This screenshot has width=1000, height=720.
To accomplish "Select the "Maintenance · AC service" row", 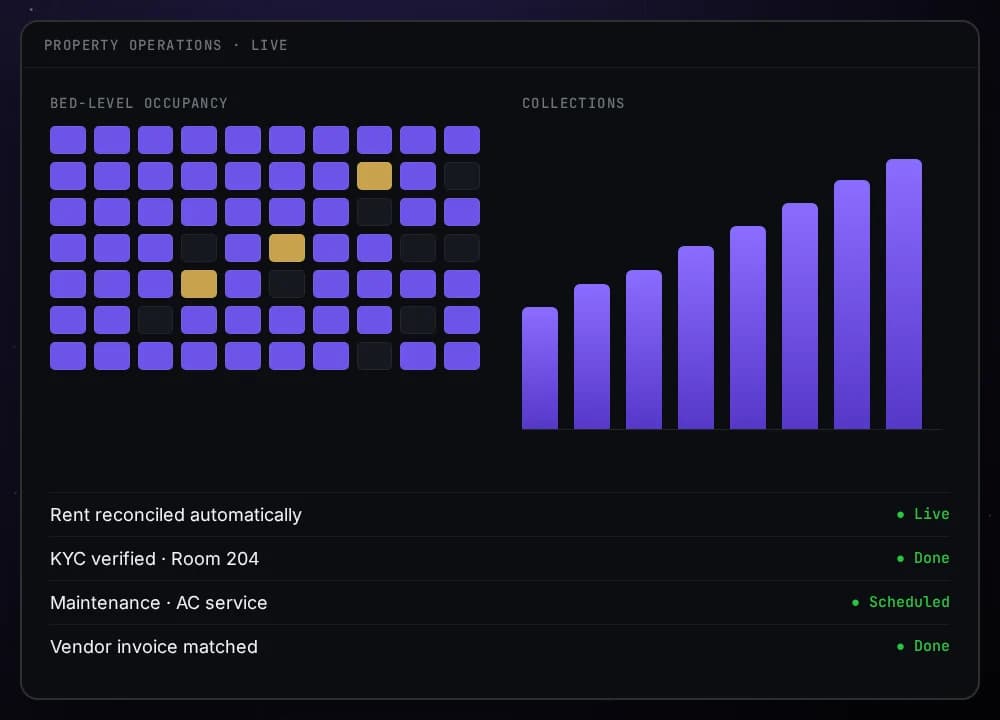I will (500, 603).
